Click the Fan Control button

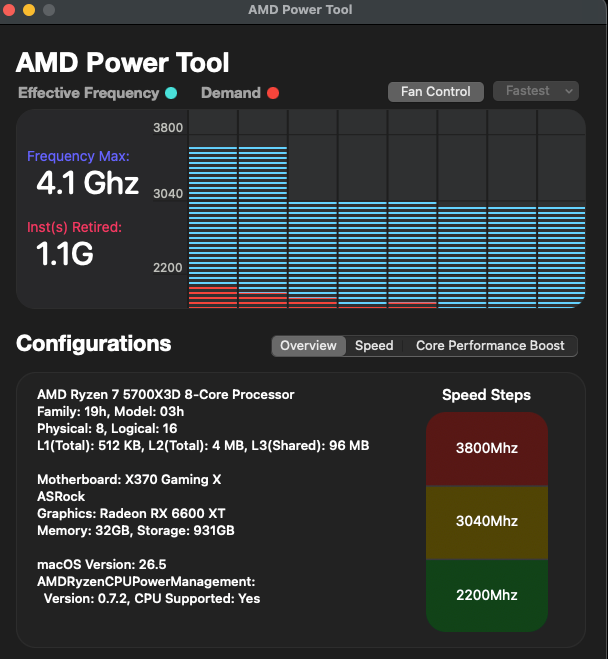pos(436,92)
